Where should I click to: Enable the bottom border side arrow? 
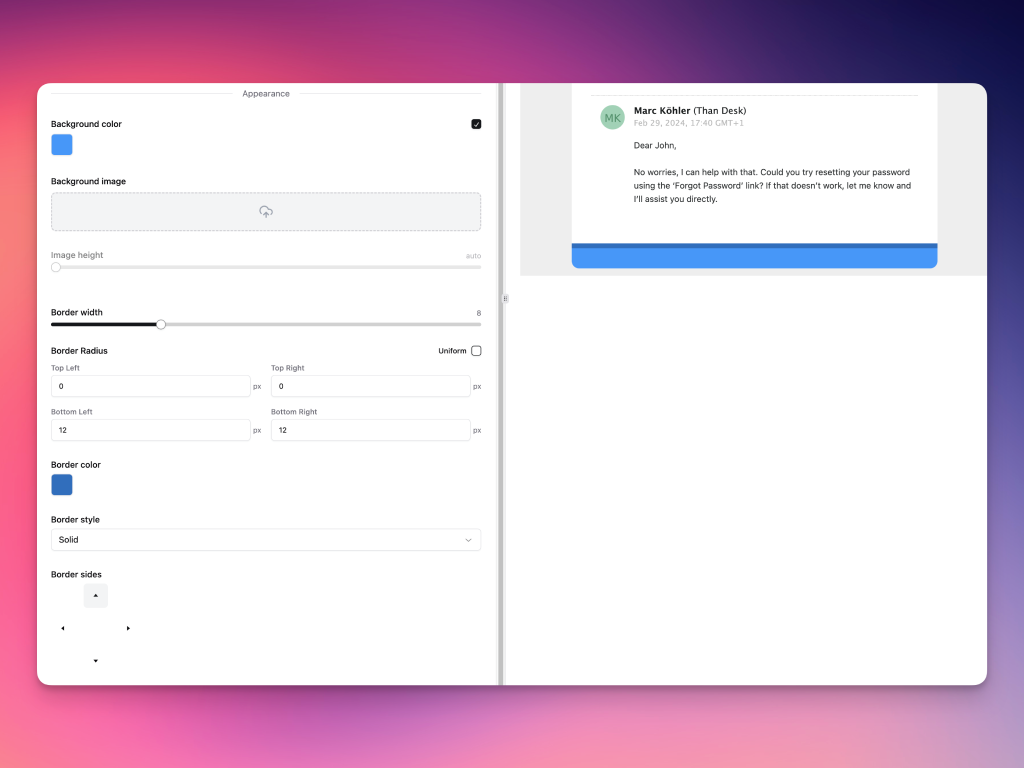96,661
